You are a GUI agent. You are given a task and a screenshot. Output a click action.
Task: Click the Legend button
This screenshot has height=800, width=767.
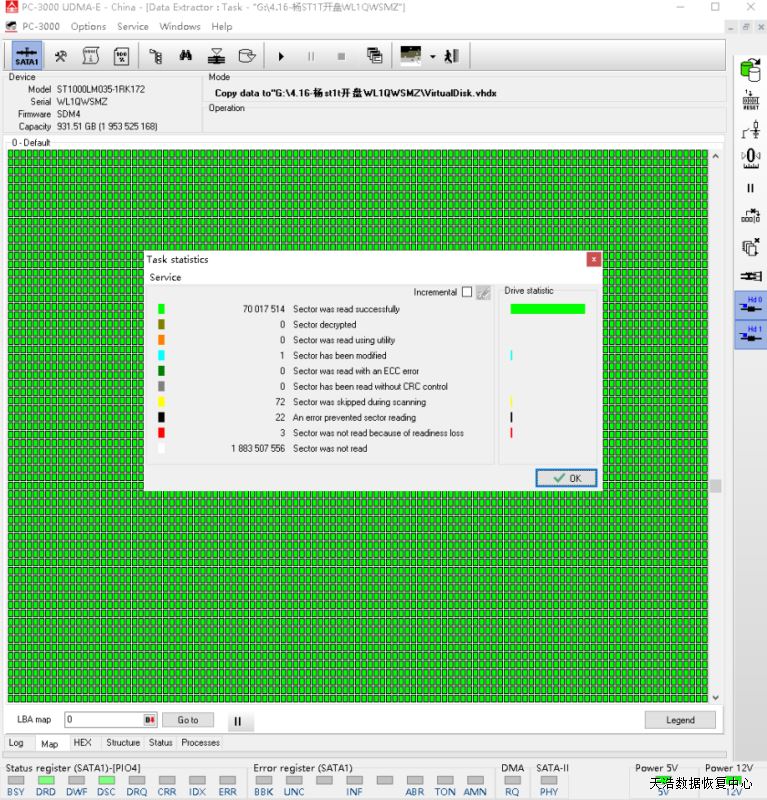680,720
